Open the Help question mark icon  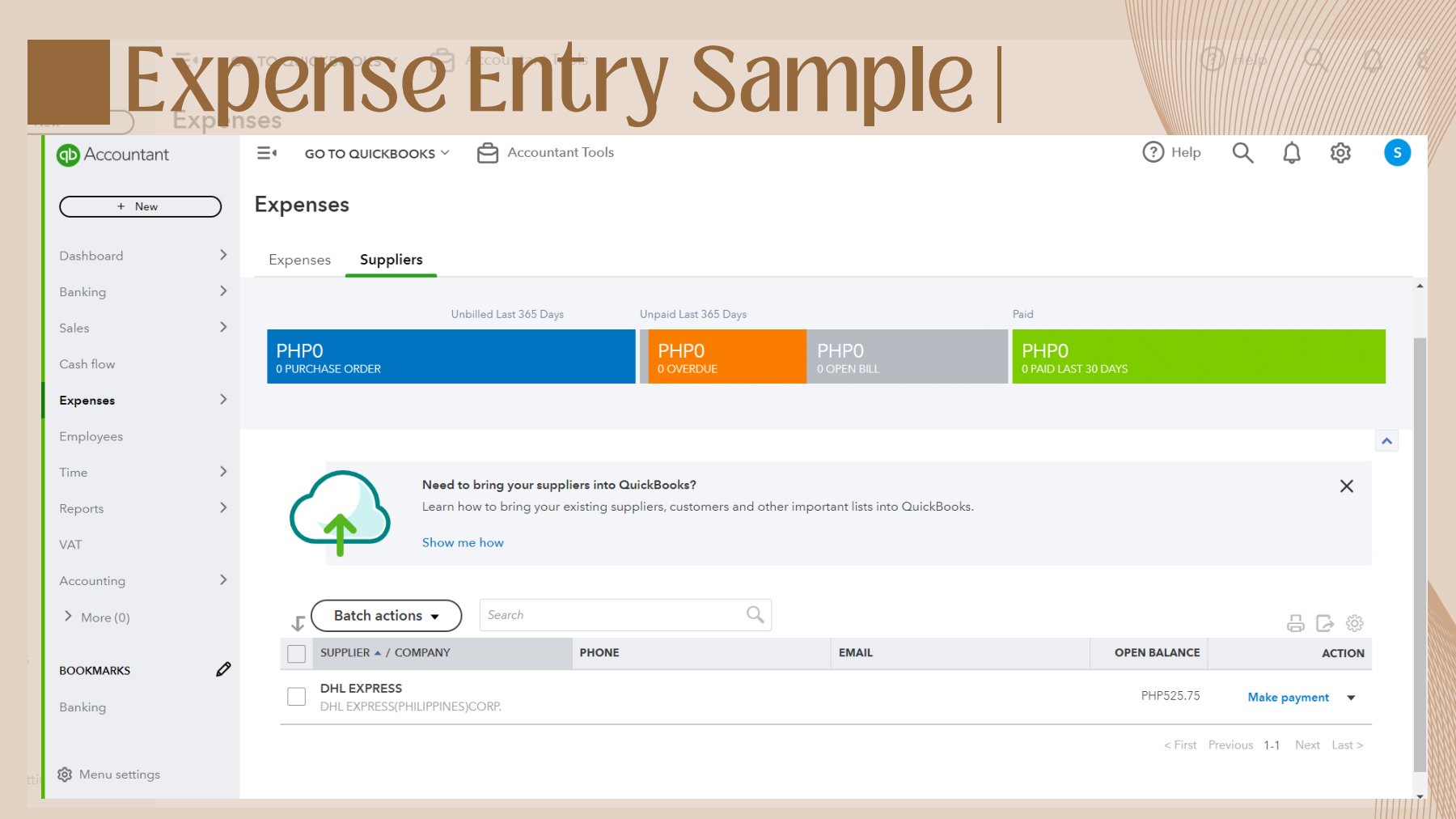click(1153, 152)
